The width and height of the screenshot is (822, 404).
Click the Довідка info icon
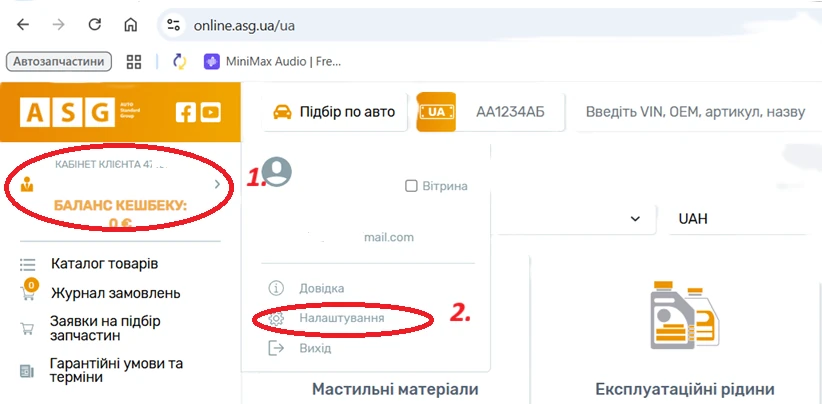click(x=276, y=288)
